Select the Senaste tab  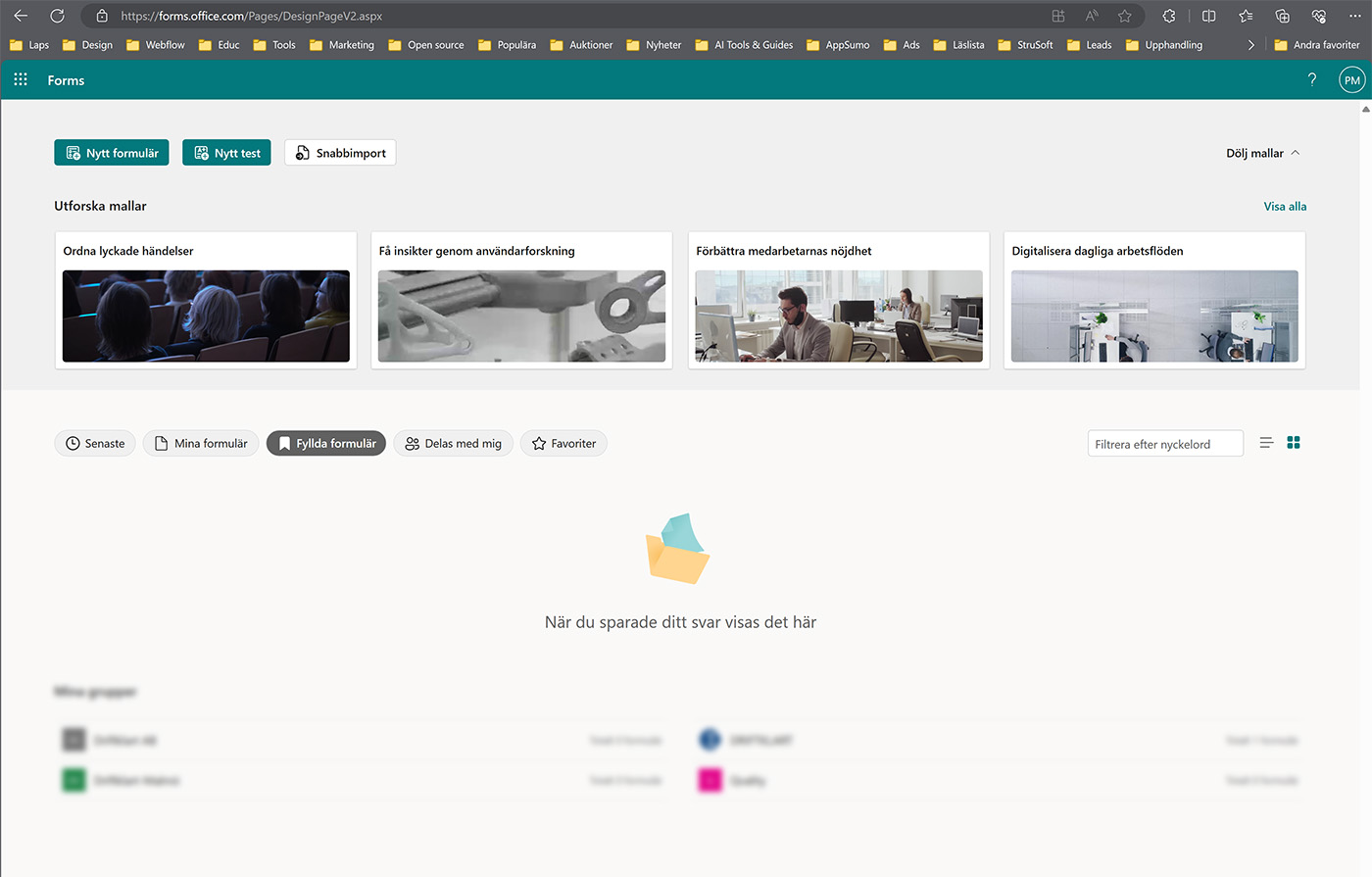95,444
